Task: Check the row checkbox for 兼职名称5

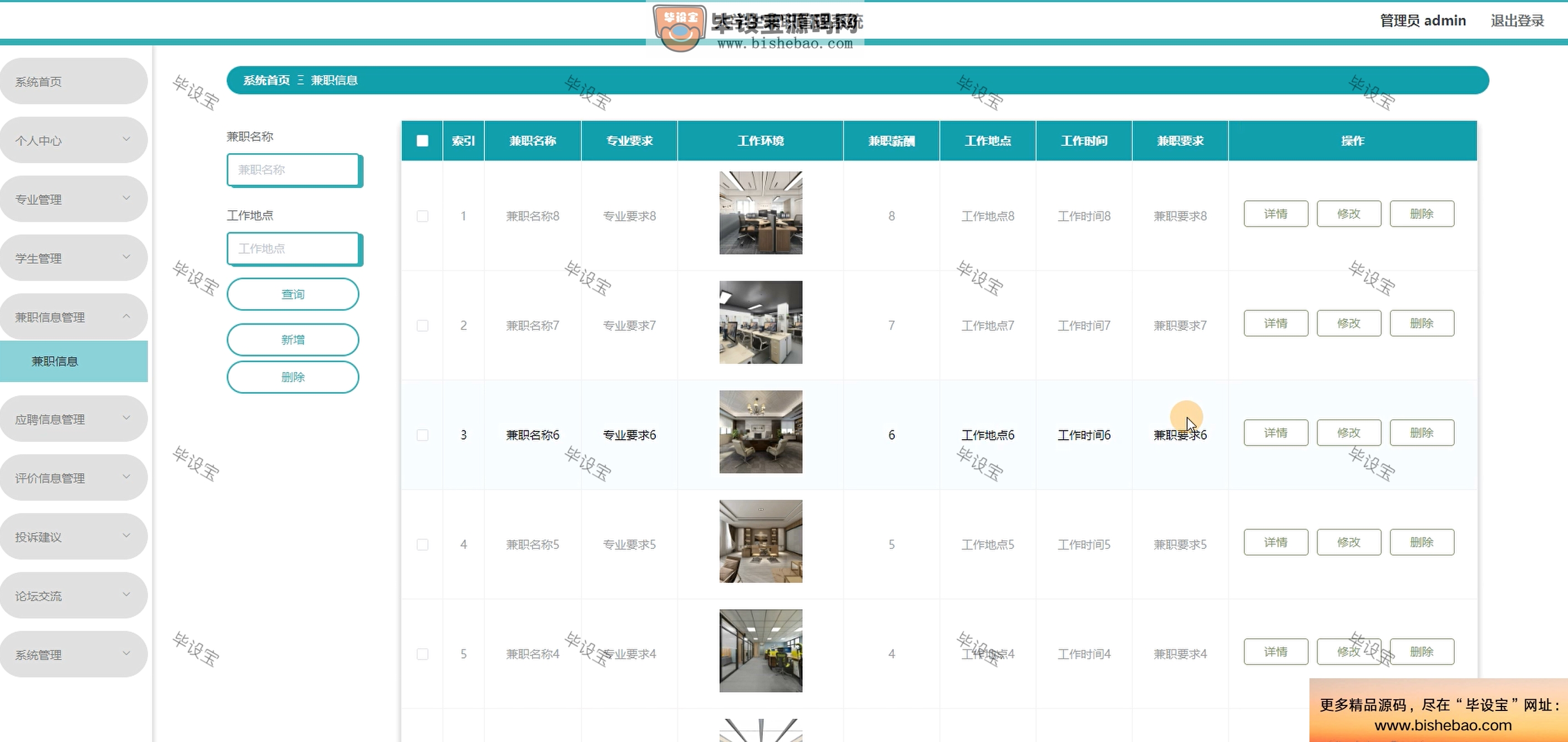Action: tap(422, 545)
